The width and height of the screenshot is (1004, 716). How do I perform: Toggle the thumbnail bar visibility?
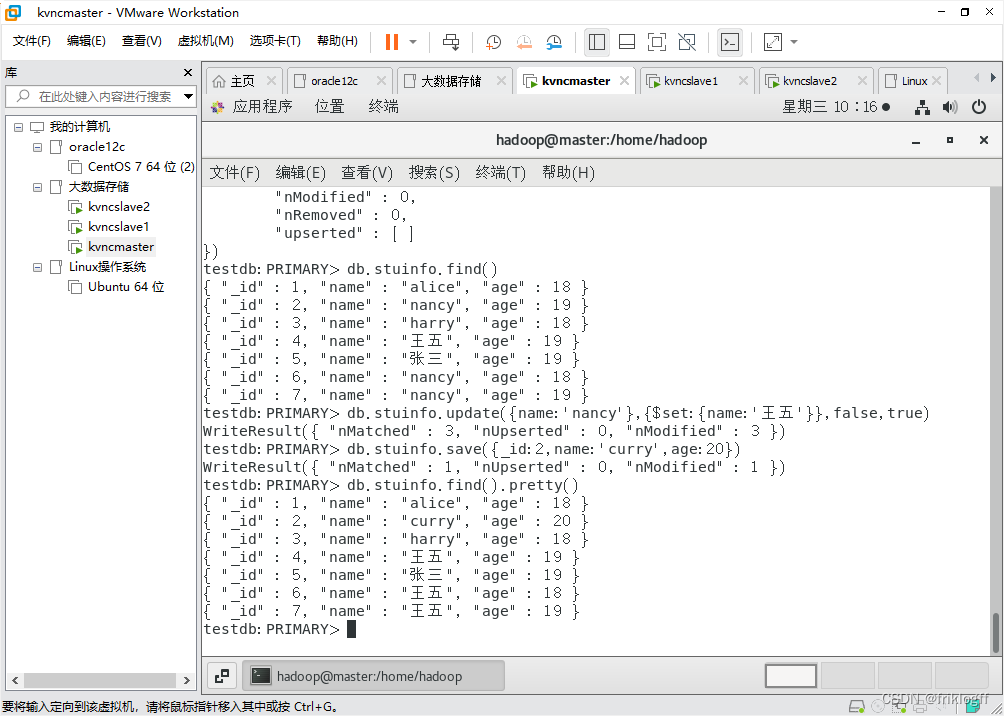pos(627,42)
